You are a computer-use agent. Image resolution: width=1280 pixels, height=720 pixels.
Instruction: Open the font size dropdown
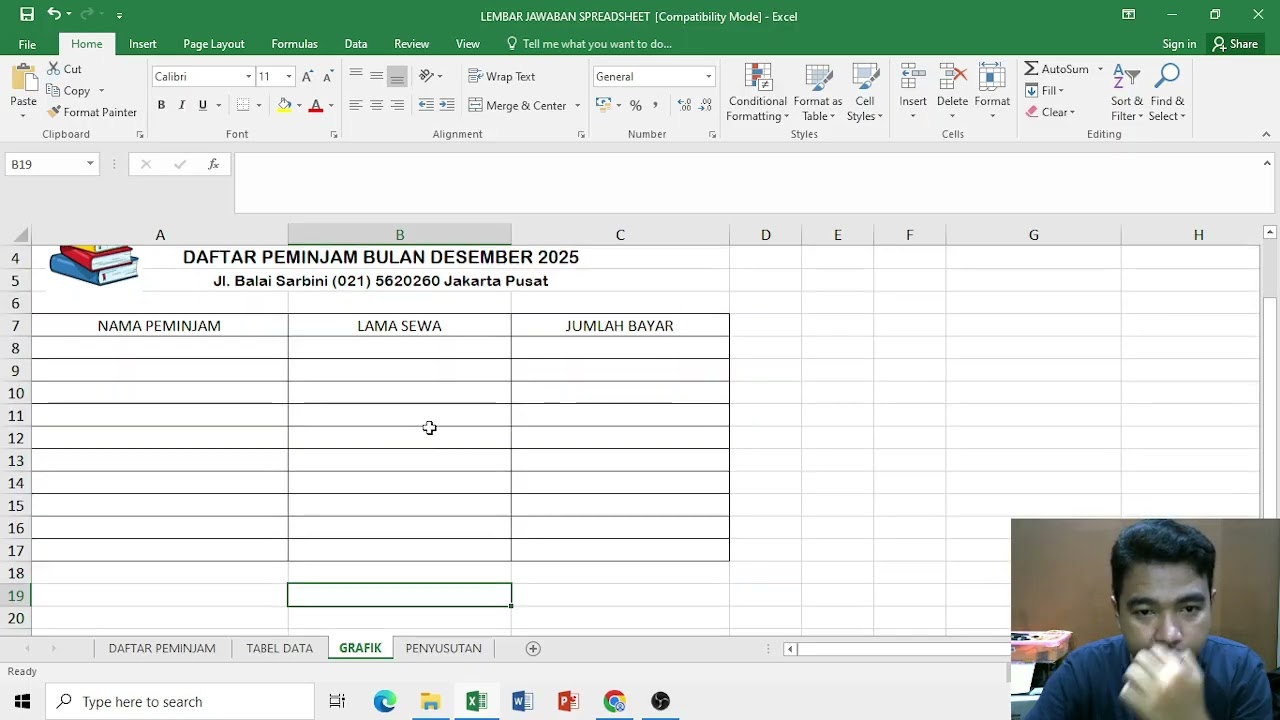pos(289,77)
